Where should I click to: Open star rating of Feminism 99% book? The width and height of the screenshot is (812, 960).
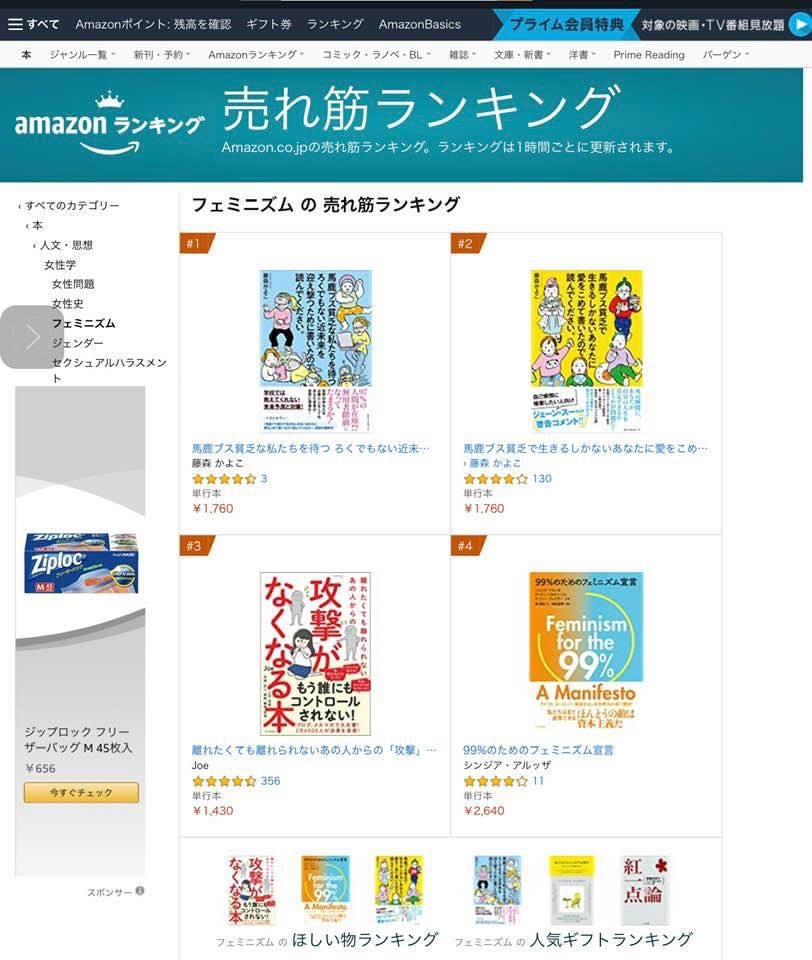point(495,781)
